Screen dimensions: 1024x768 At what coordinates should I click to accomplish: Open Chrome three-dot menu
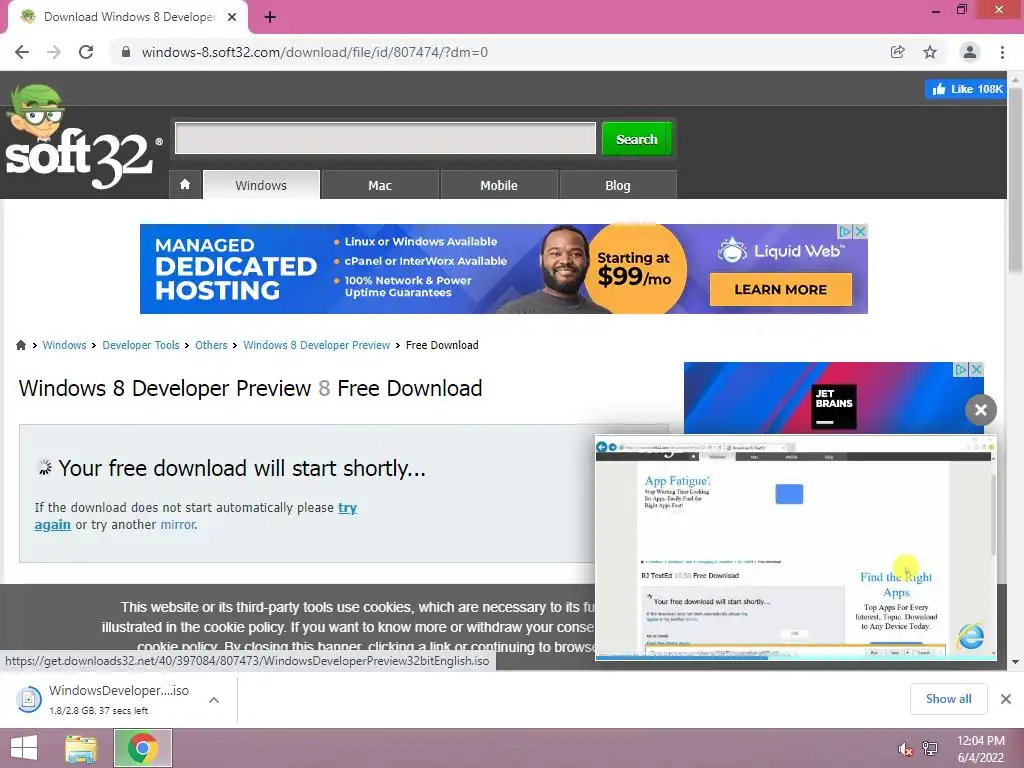click(x=1002, y=52)
